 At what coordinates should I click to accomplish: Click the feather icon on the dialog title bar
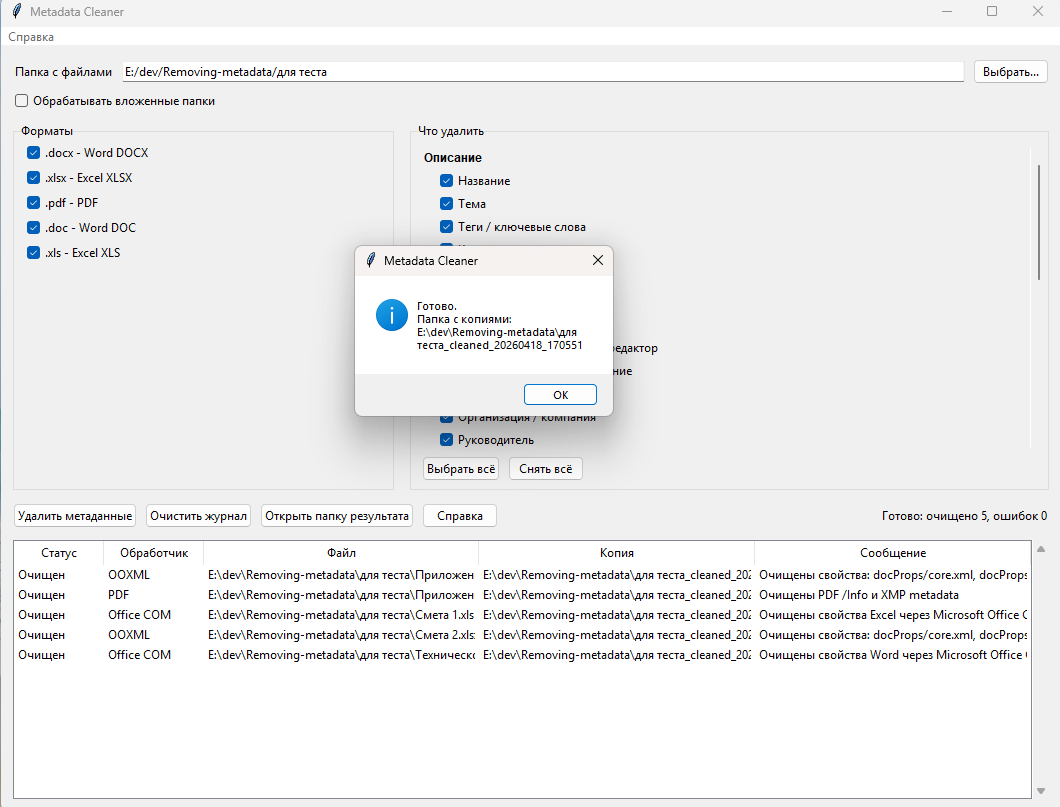point(371,260)
